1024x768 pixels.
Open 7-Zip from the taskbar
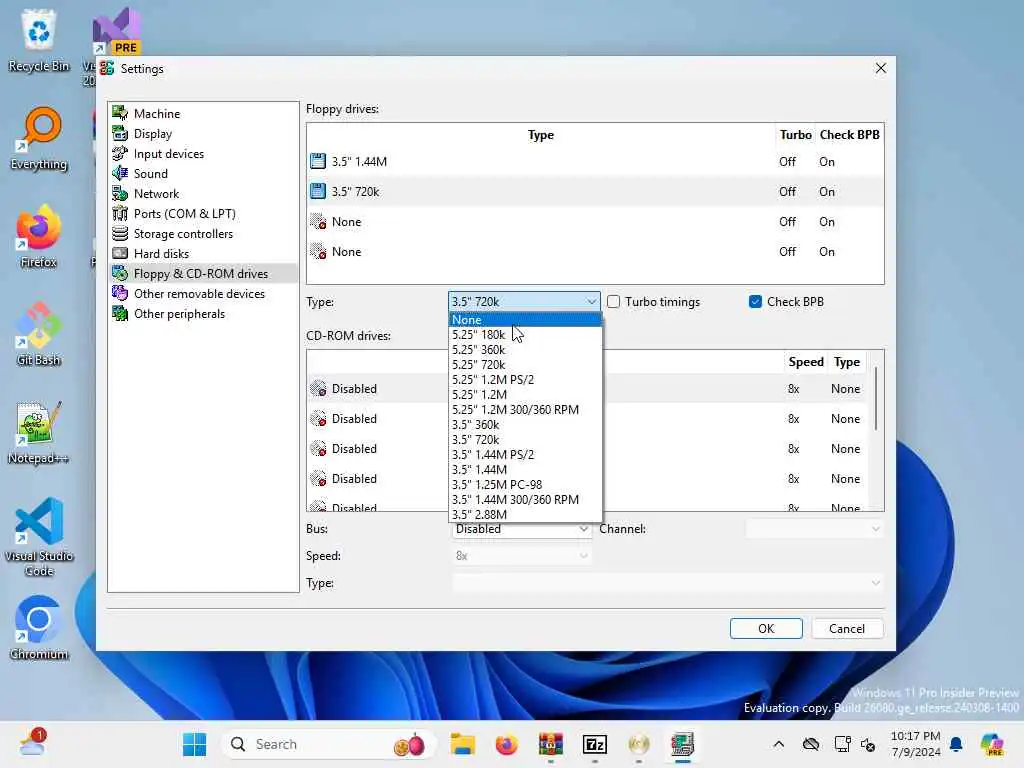click(595, 744)
